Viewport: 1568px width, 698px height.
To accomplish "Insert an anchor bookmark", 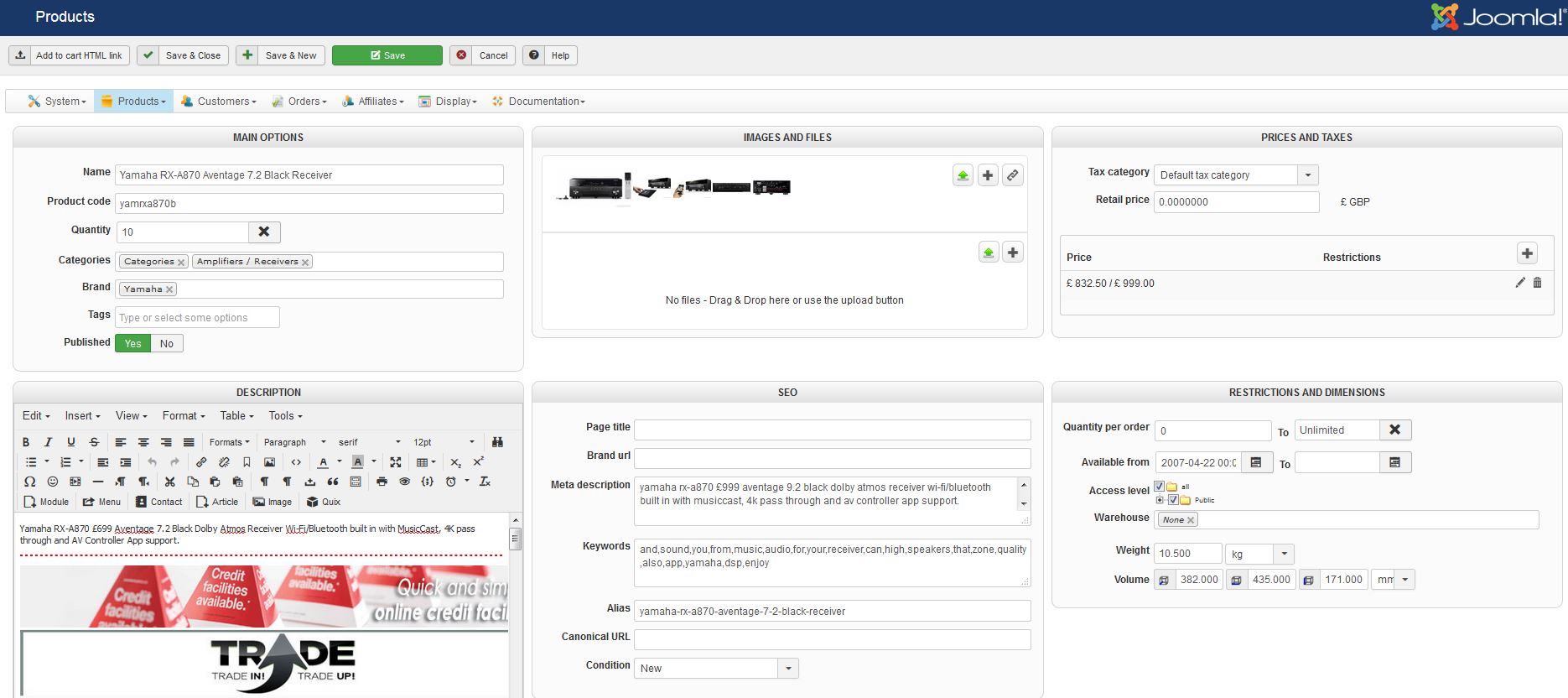I will pyautogui.click(x=247, y=462).
